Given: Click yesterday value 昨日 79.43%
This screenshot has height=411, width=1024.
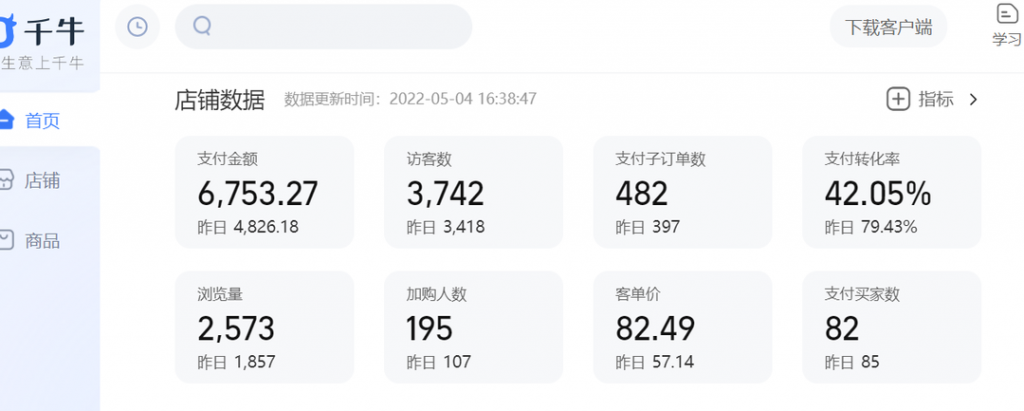Looking at the screenshot, I should pyautogui.click(x=871, y=227).
